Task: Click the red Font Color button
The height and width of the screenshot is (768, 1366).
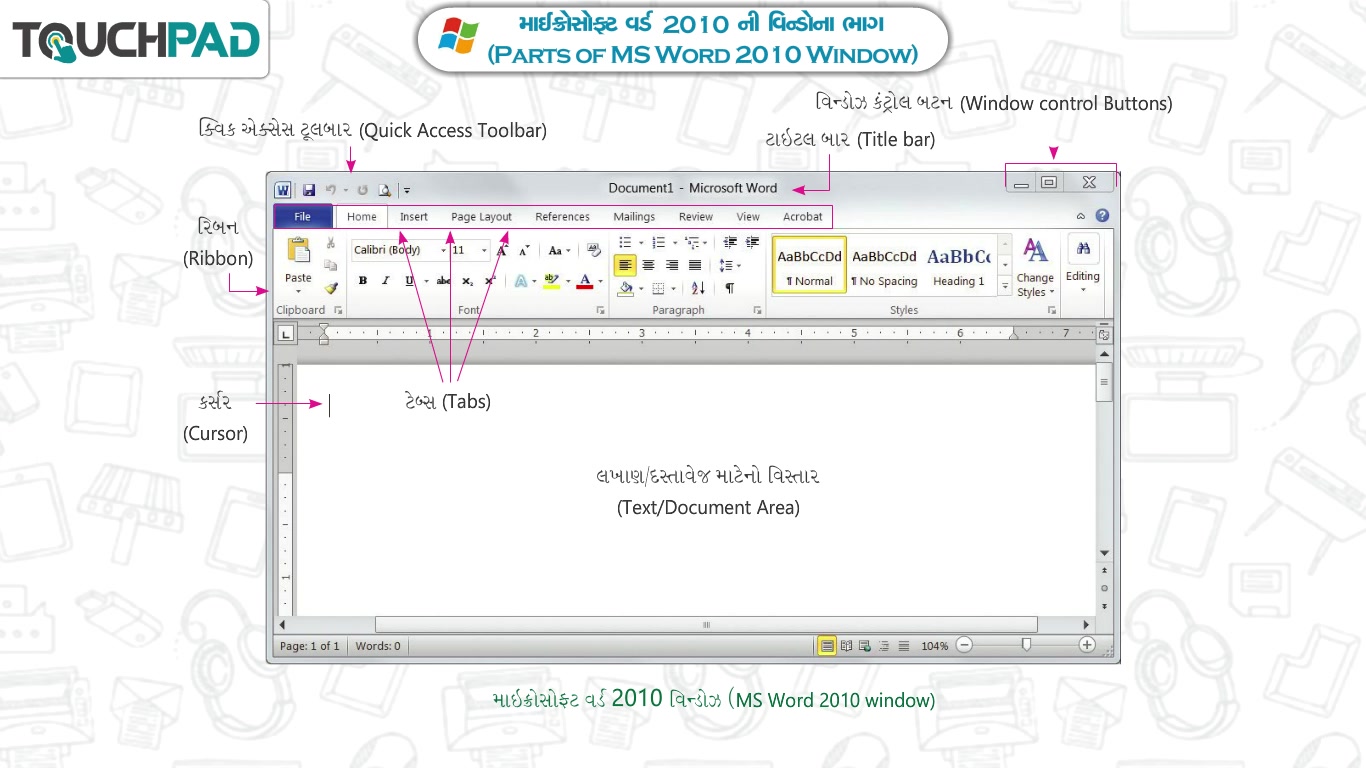Action: pyautogui.click(x=585, y=282)
